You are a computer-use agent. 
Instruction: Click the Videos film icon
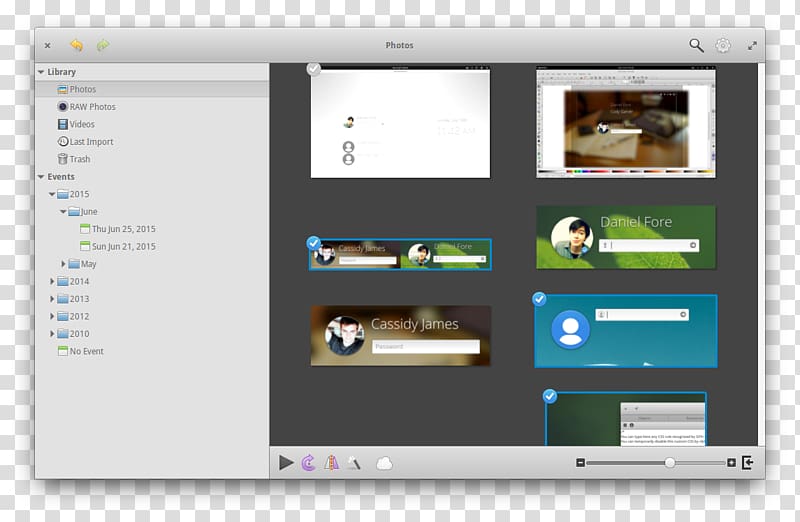(63, 124)
